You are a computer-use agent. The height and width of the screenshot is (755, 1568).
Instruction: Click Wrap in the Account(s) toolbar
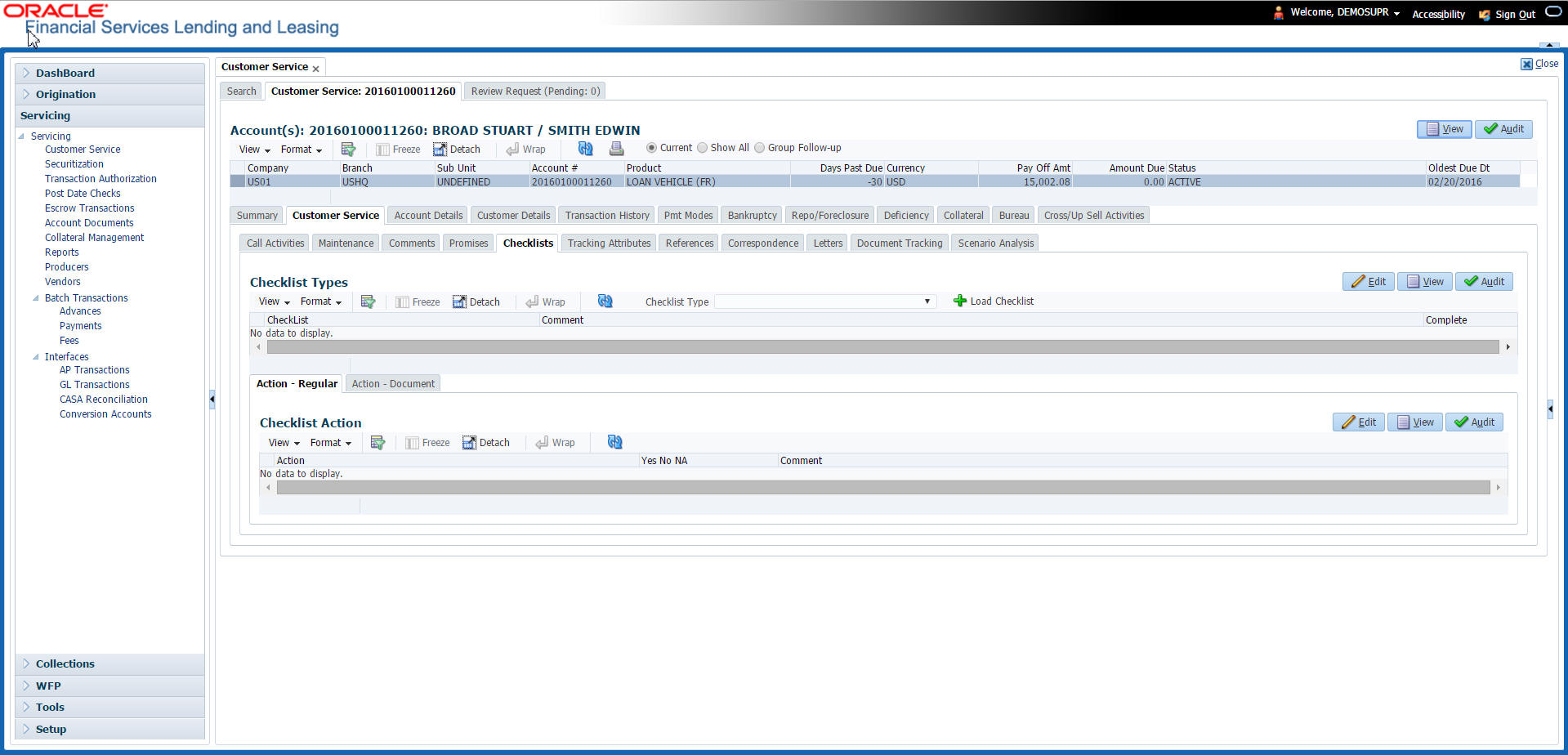[525, 150]
